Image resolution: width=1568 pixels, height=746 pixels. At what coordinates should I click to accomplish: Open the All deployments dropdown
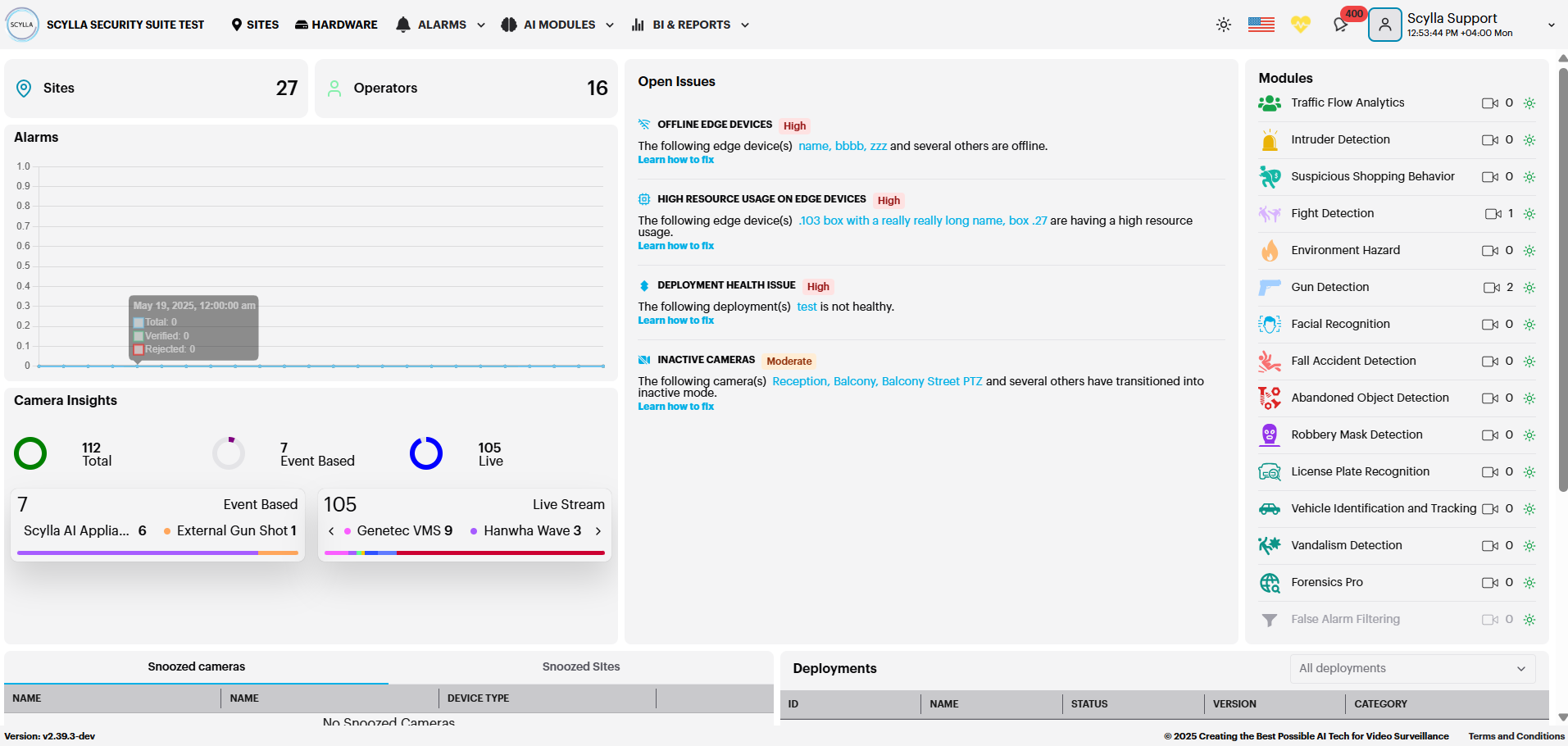tap(1411, 669)
